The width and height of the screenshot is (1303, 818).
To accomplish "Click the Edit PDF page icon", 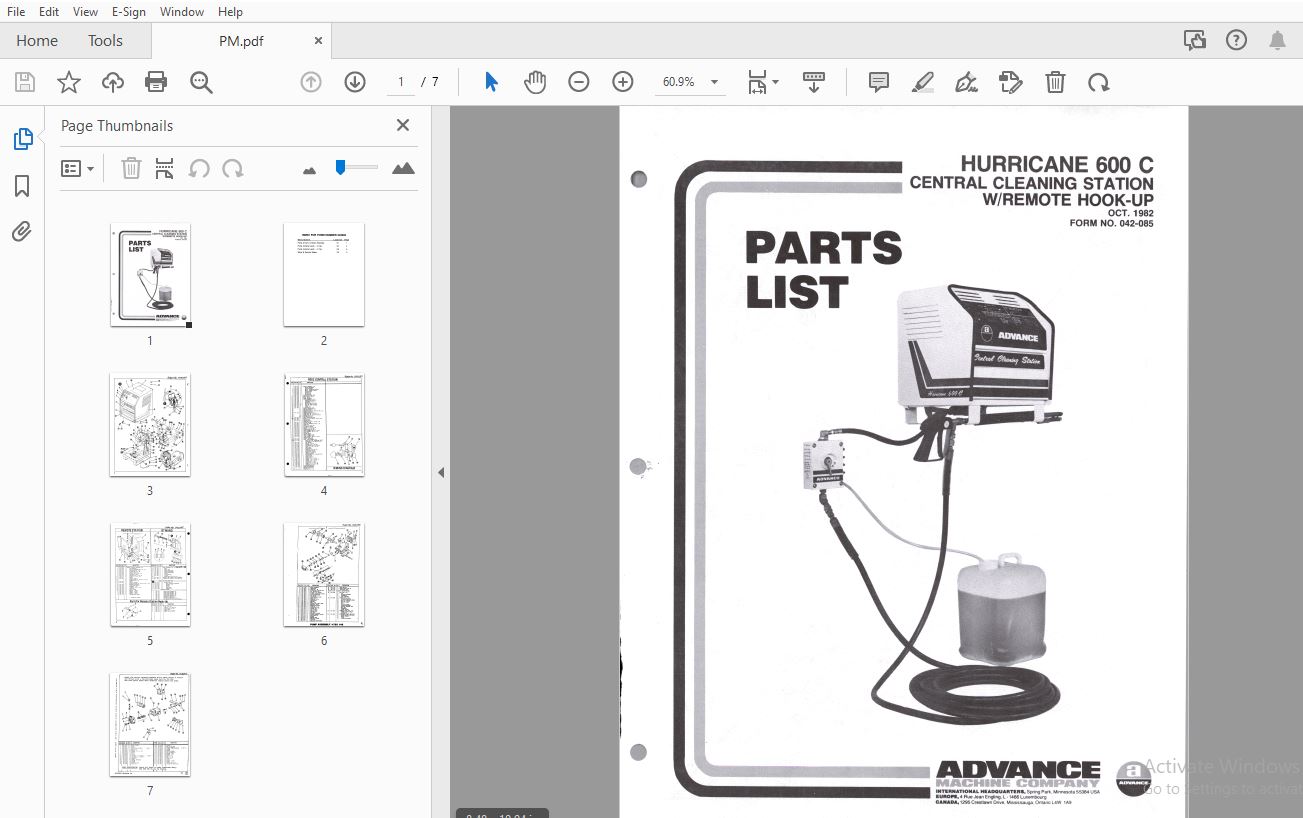I will pos(1011,82).
